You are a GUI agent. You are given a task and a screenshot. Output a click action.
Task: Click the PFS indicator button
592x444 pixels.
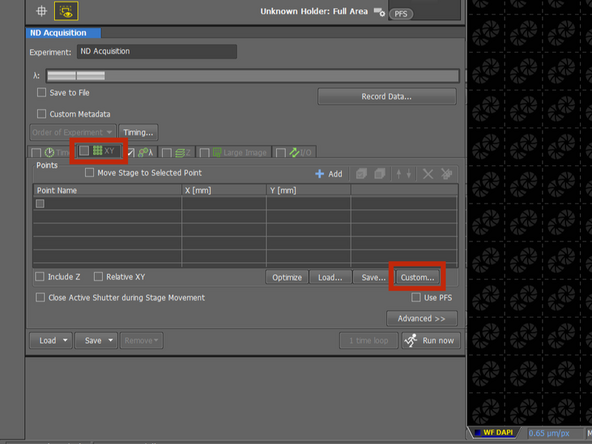coord(401,14)
